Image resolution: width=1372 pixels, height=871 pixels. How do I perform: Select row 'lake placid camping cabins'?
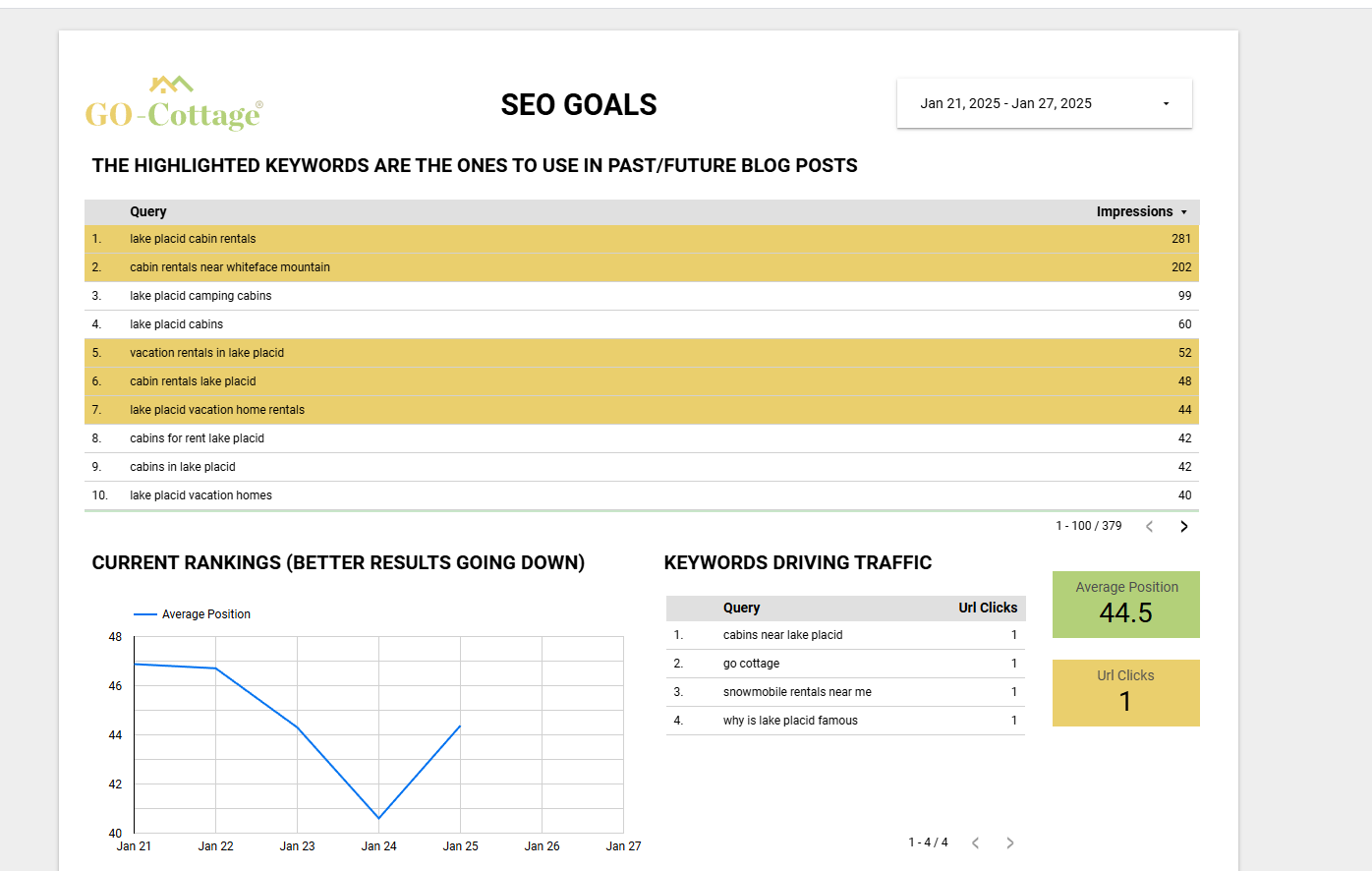pos(642,296)
